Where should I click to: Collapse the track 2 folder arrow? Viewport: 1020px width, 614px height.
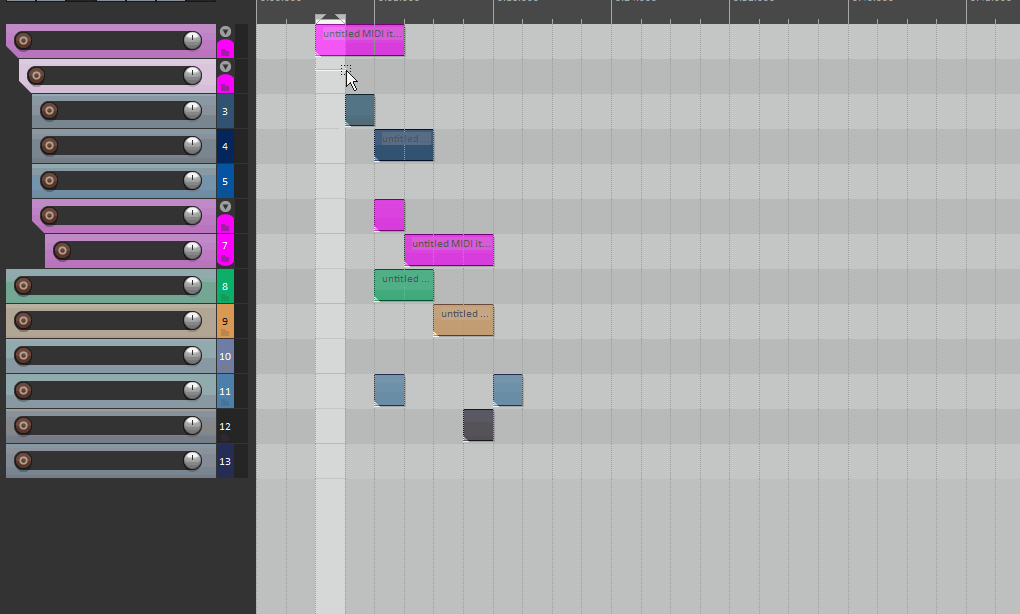(225, 67)
